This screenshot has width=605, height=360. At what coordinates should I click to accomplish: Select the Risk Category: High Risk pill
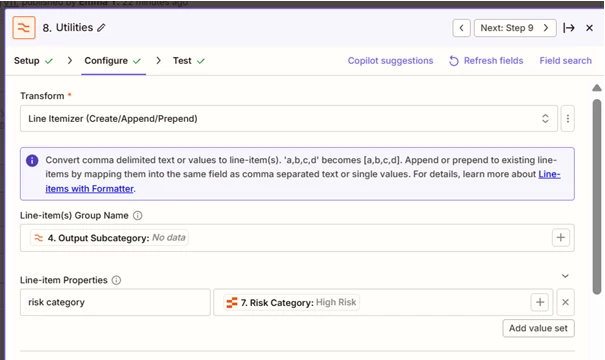(x=291, y=302)
